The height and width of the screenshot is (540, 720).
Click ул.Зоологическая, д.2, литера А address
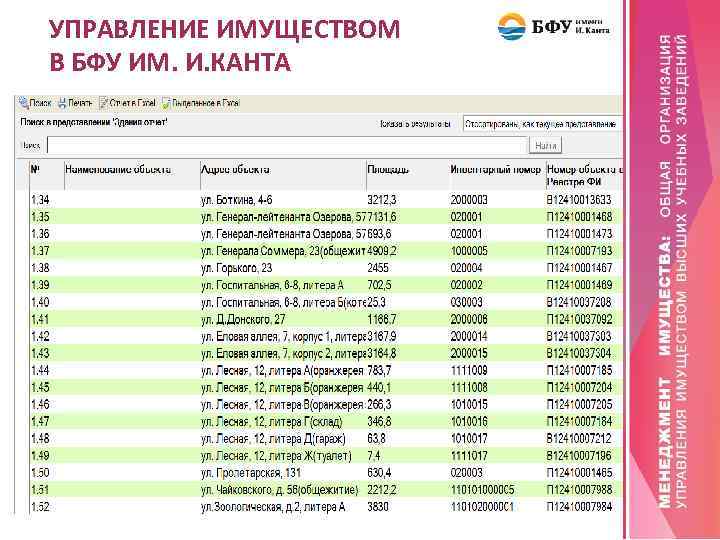(273, 506)
